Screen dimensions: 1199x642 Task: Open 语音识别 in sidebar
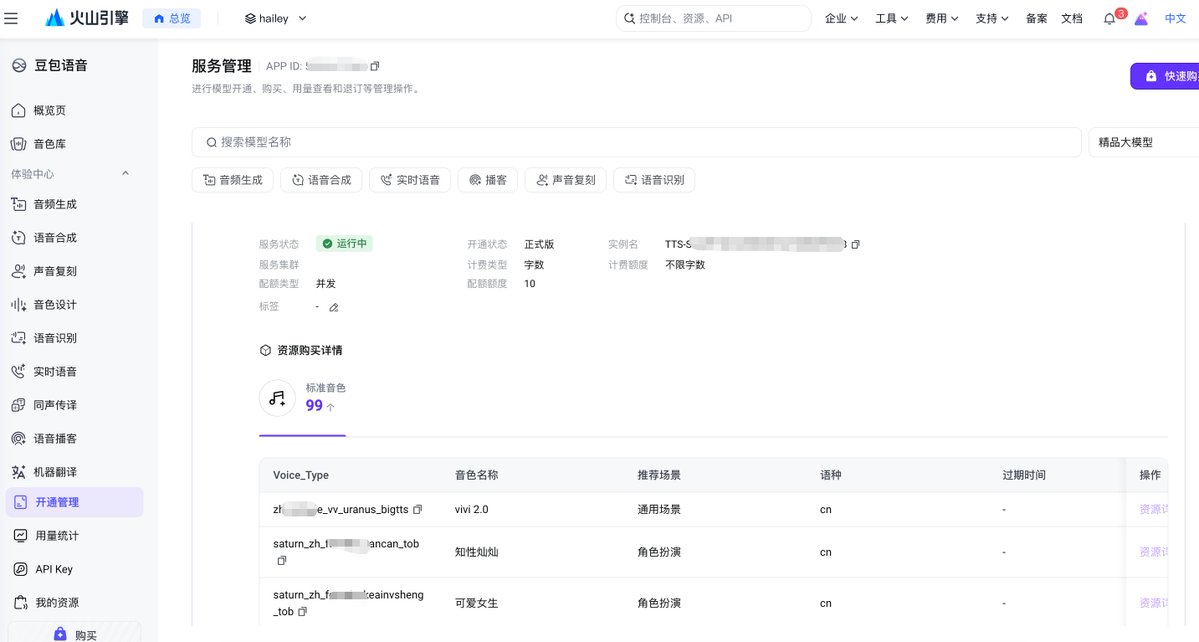pos(73,338)
